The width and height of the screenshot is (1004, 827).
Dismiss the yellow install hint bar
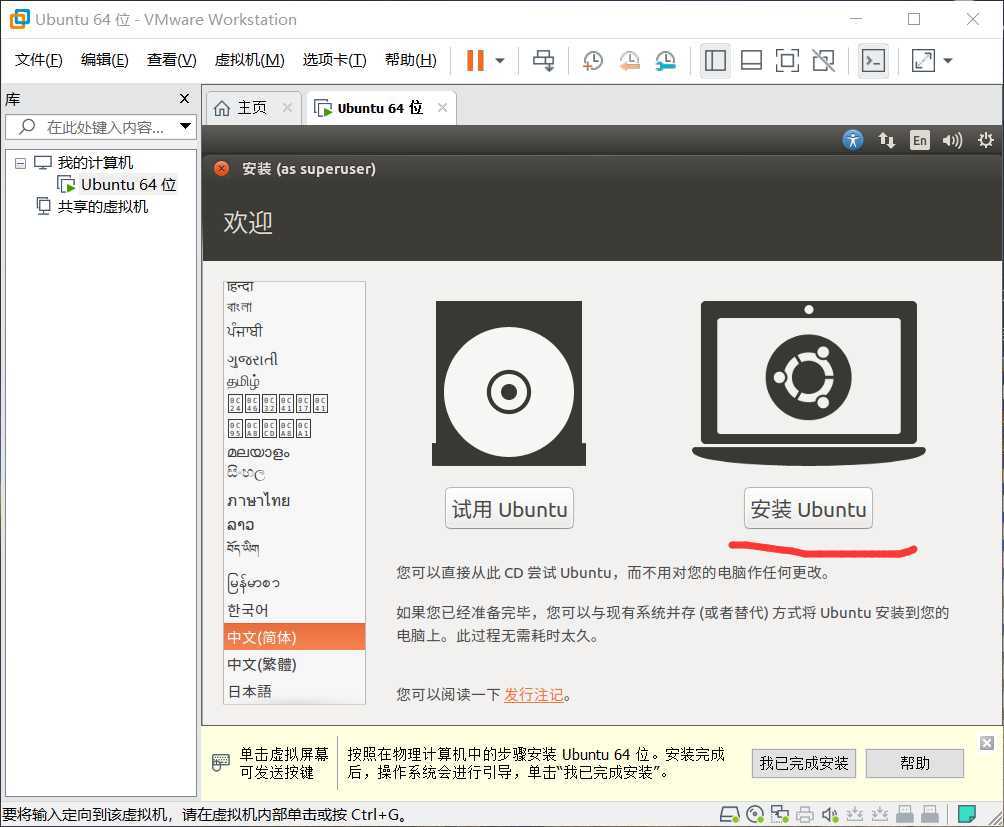pyautogui.click(x=987, y=743)
